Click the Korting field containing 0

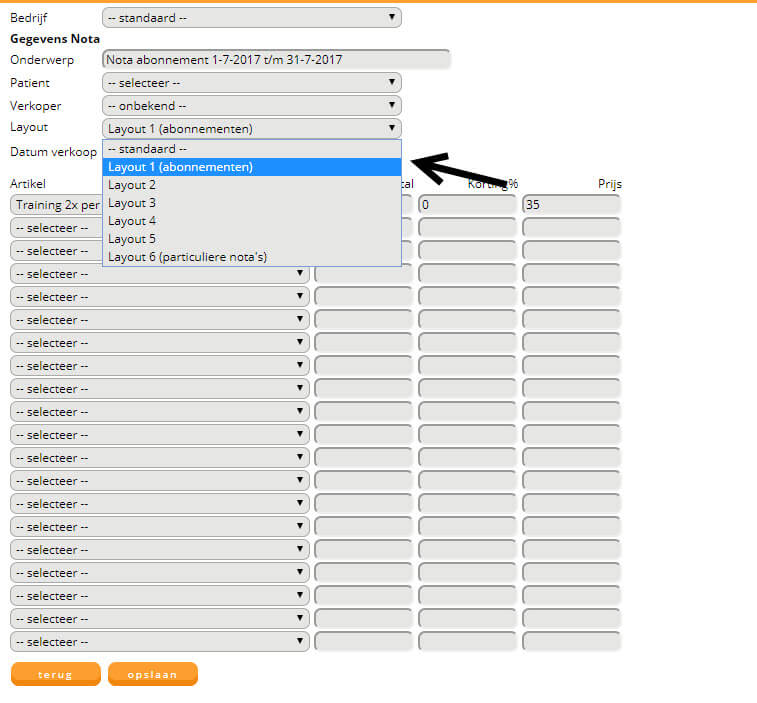point(467,205)
